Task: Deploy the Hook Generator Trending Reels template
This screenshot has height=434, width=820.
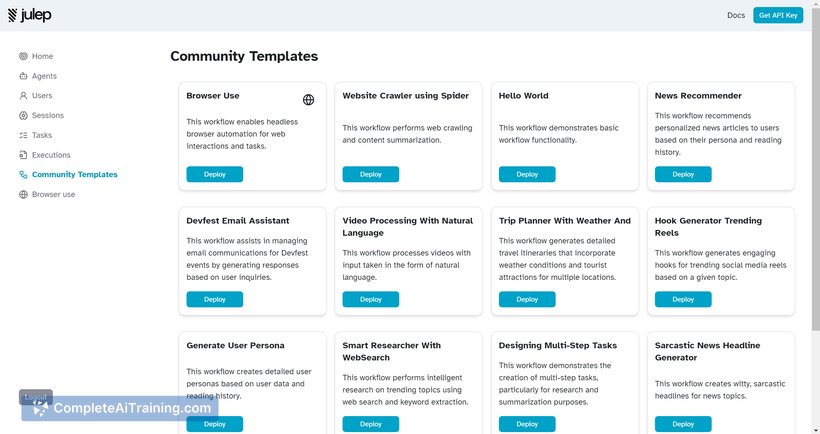Action: [683, 299]
